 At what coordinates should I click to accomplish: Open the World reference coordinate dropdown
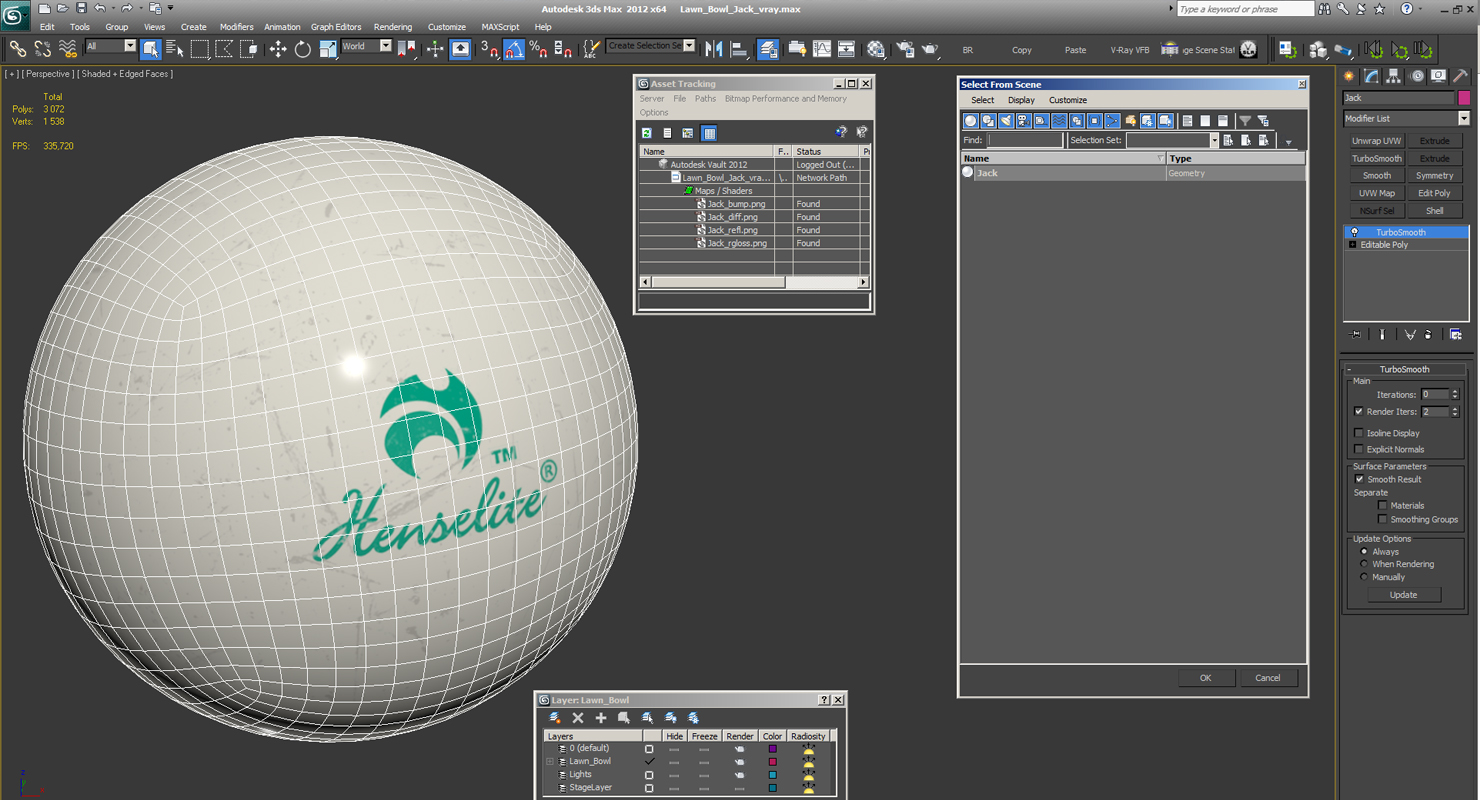click(x=386, y=46)
